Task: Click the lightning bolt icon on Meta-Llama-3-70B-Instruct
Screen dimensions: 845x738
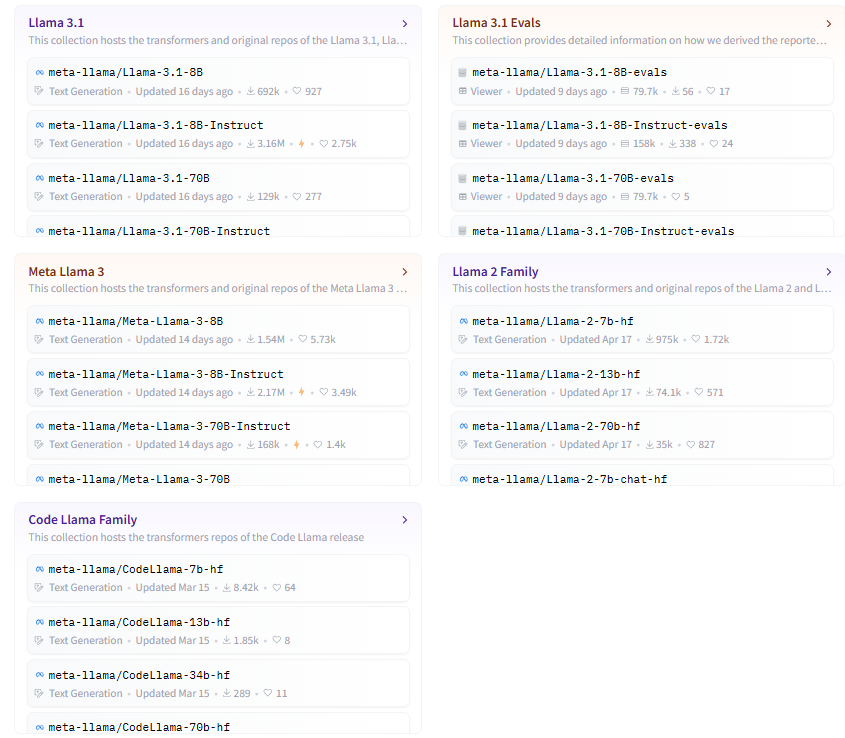Action: tap(296, 445)
